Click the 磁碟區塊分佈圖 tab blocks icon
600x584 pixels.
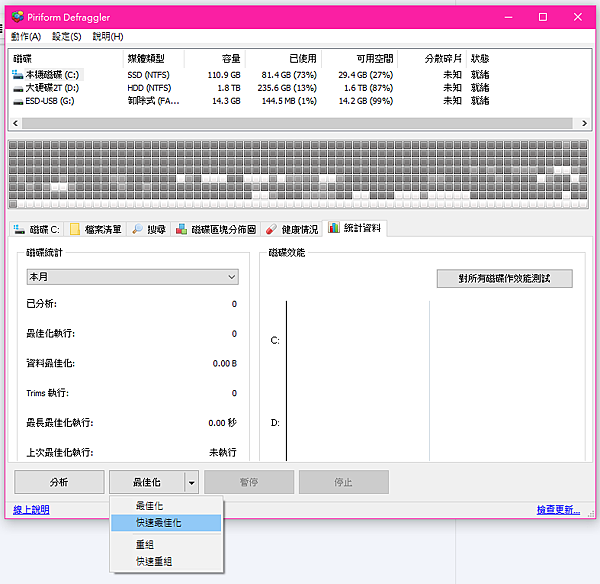coord(181,229)
